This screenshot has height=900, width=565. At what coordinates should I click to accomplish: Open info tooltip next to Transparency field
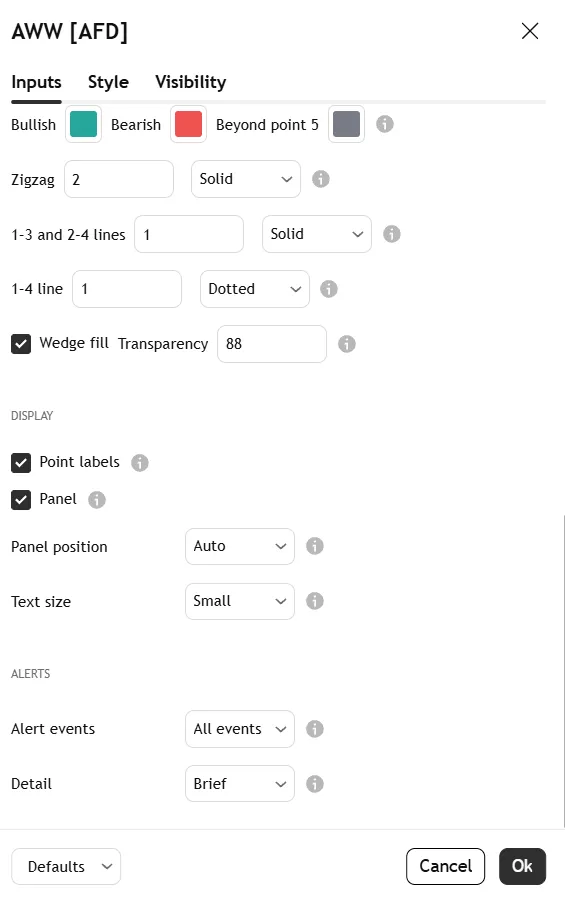(x=346, y=344)
